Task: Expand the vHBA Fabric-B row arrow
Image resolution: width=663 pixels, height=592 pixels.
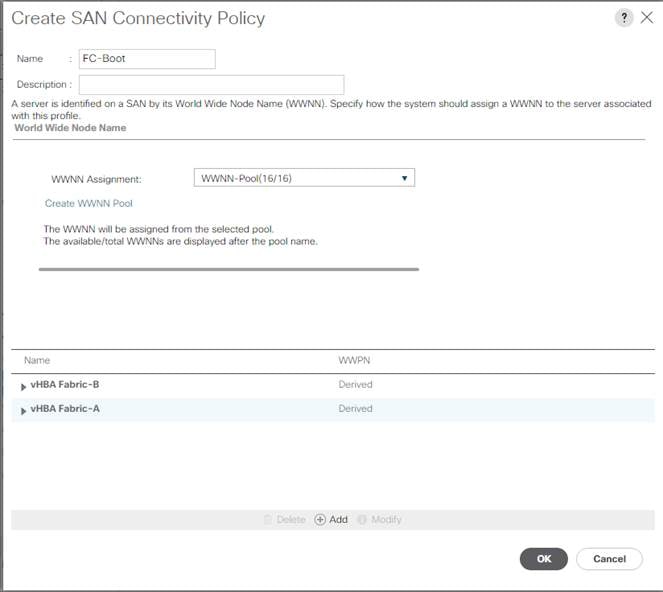Action: (23, 386)
